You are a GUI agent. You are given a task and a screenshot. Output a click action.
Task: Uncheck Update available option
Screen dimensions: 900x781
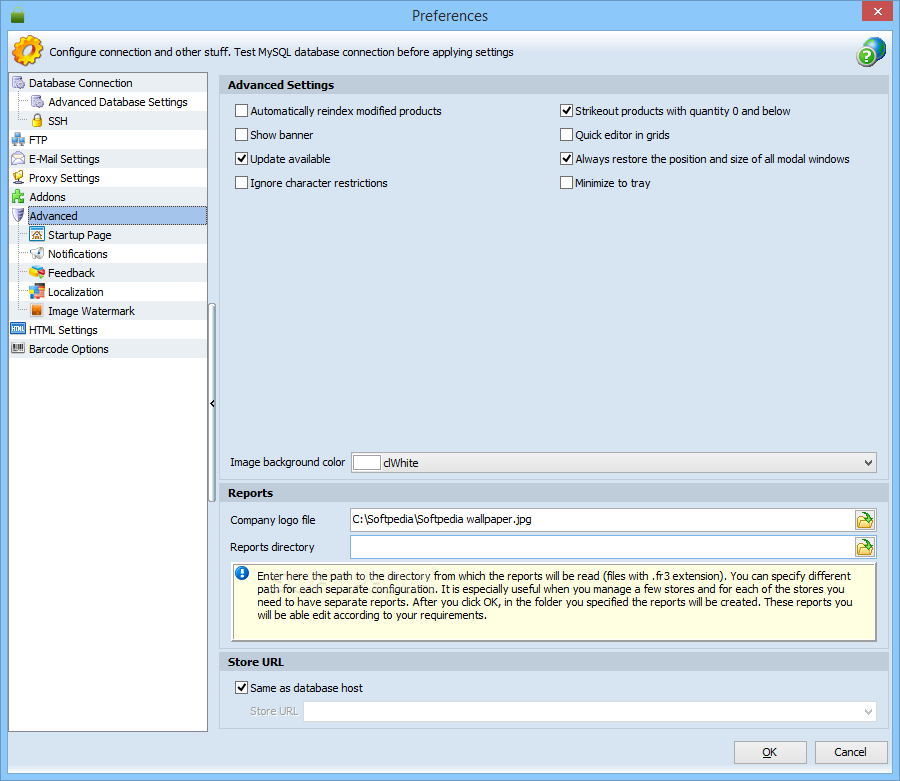point(242,159)
